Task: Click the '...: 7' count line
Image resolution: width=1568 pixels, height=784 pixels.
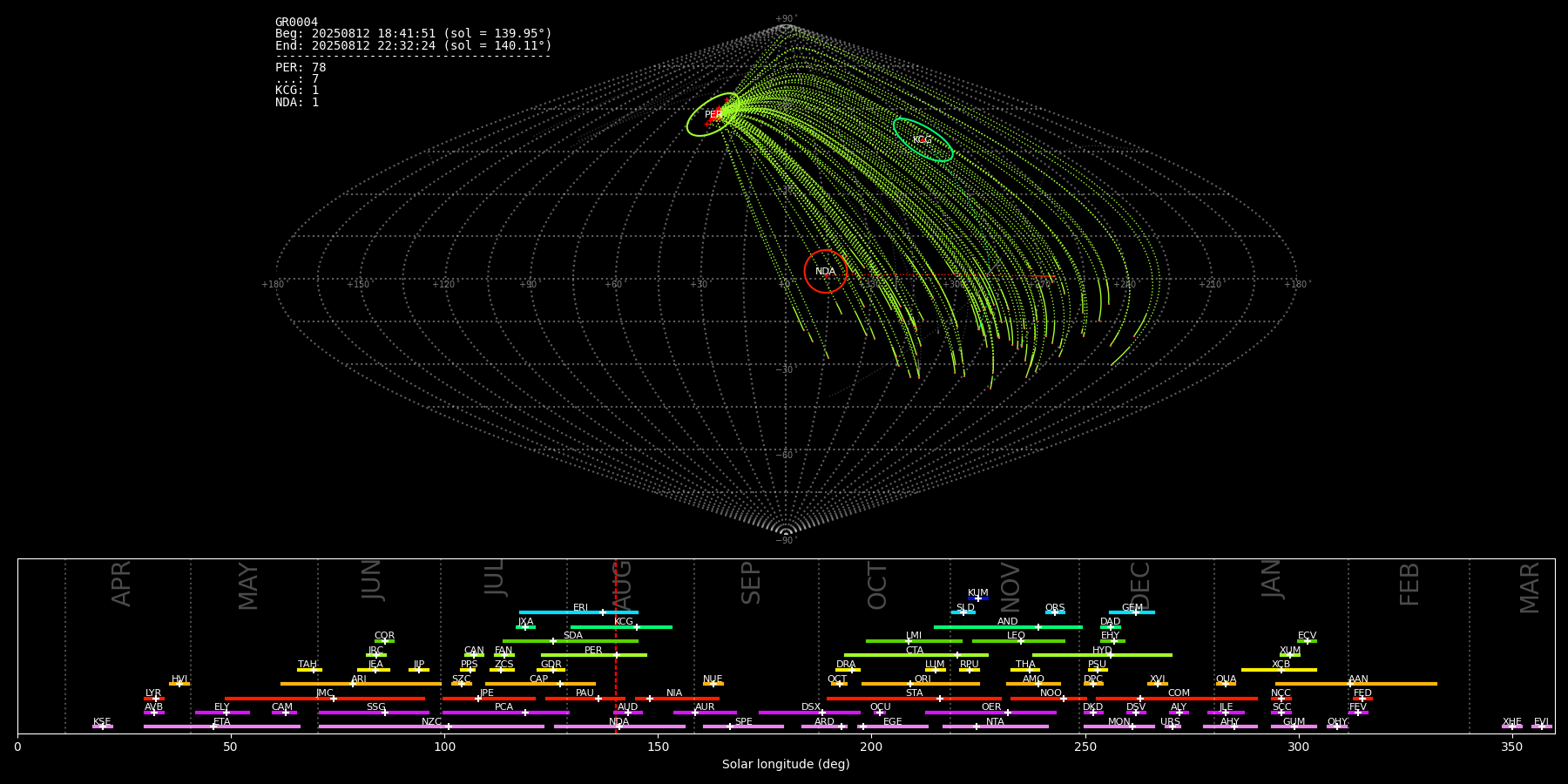Action: [x=297, y=78]
